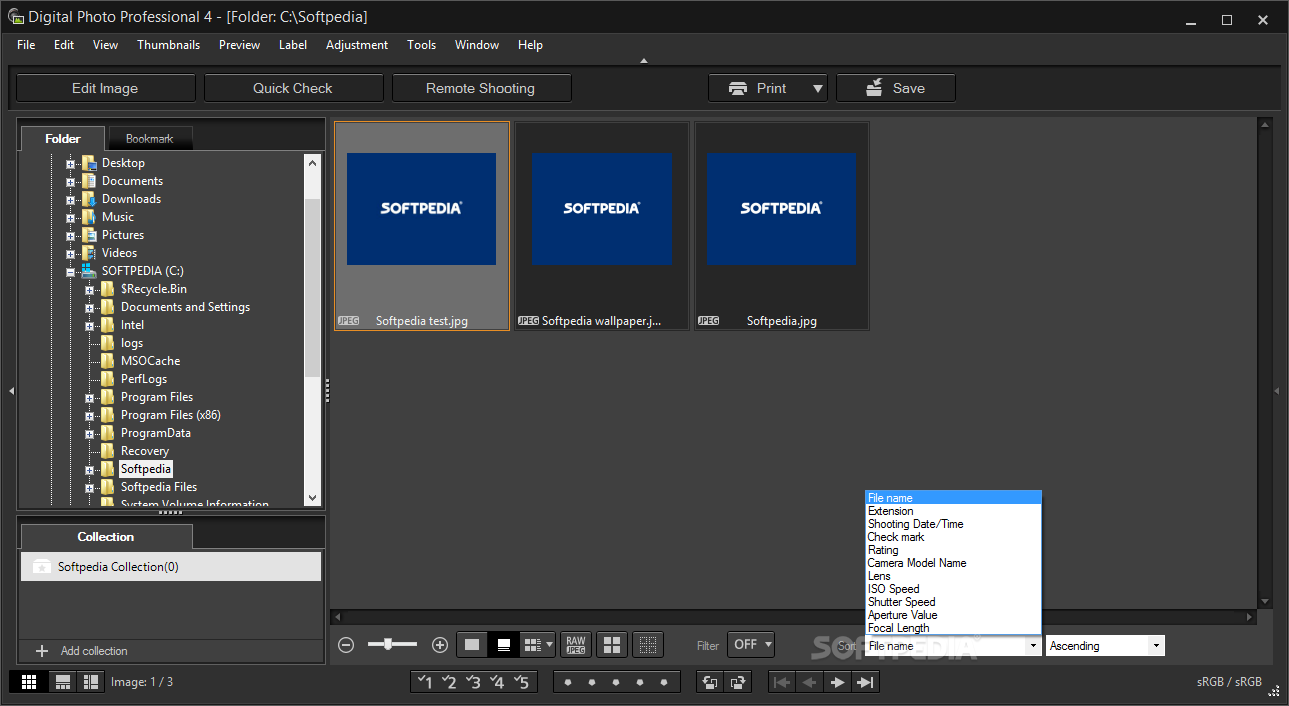Expand the Intel folder node
Viewport: 1289px width, 706px height.
click(x=89, y=325)
